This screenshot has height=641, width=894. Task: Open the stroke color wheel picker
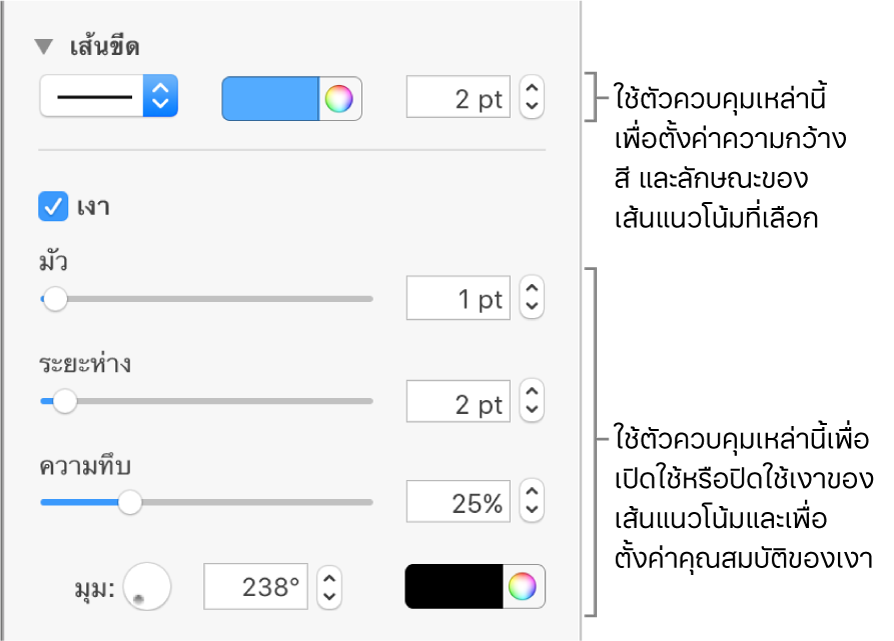coord(340,99)
